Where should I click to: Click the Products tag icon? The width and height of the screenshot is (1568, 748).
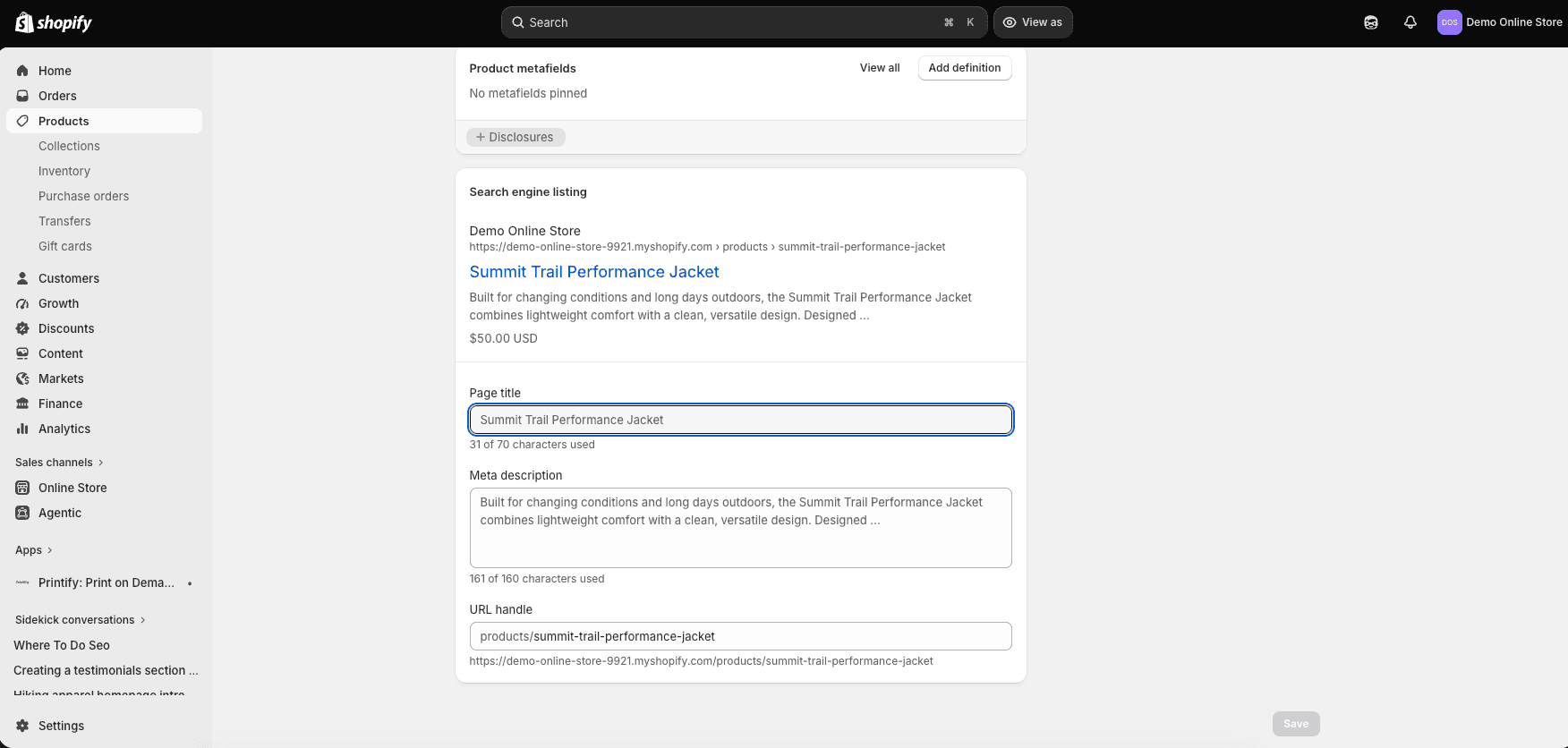tap(22, 121)
